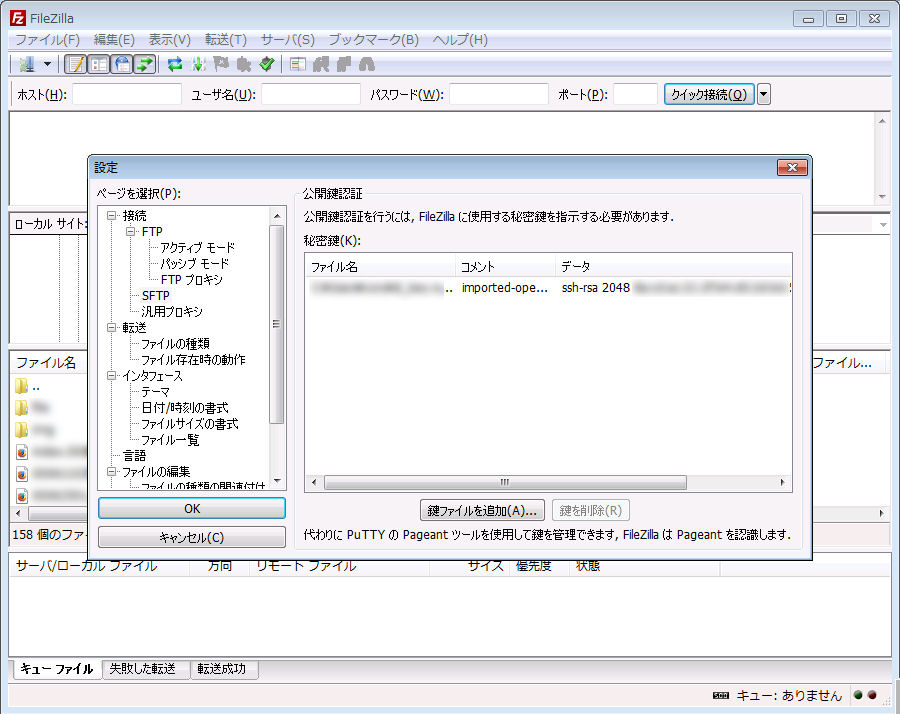Click the クイック接続(Q) button
The height and width of the screenshot is (714, 900).
click(709, 94)
